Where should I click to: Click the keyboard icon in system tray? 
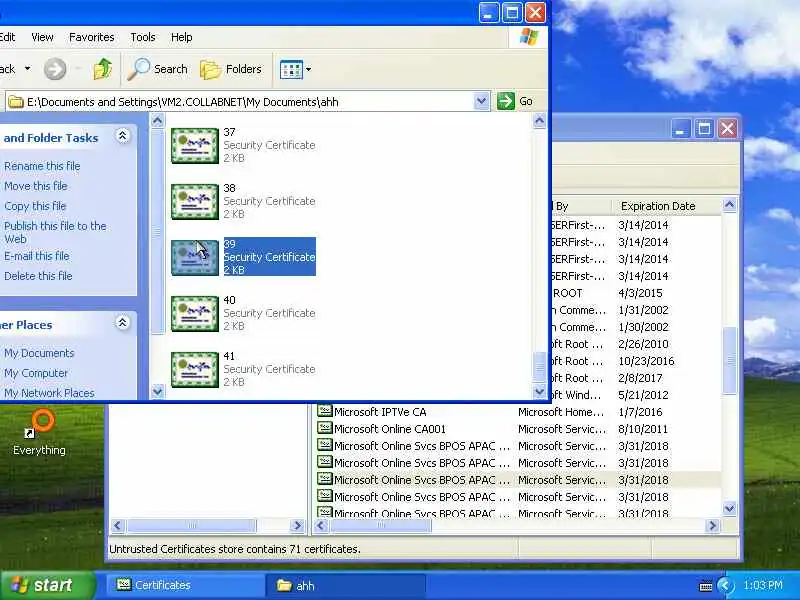pyautogui.click(x=706, y=586)
